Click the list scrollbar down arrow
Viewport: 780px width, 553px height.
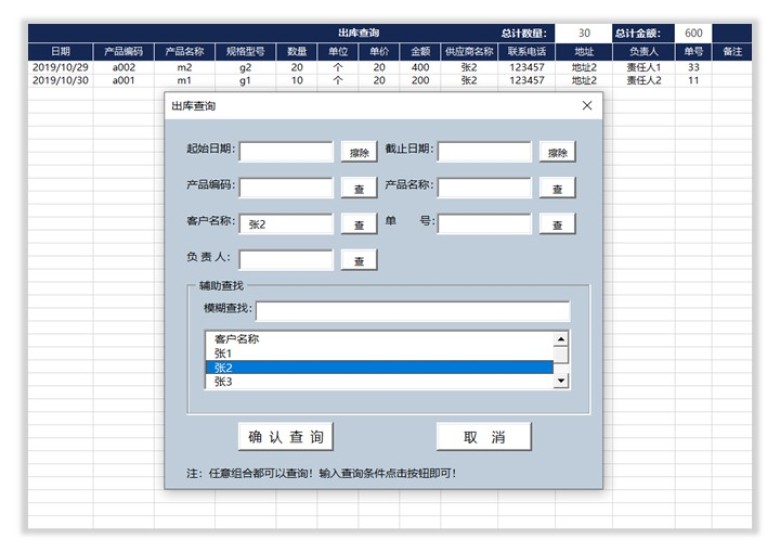pos(561,381)
